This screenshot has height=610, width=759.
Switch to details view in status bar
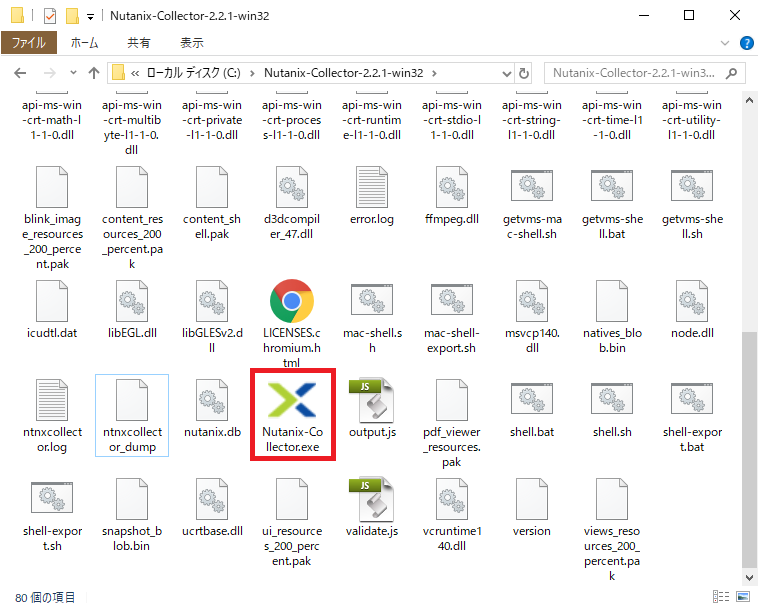pyautogui.click(x=721, y=596)
